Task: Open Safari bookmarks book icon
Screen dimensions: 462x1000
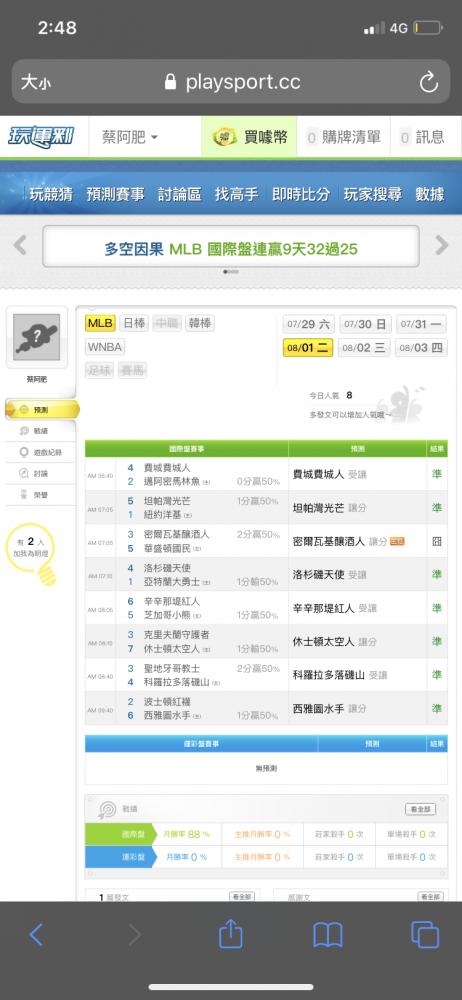Action: (328, 936)
